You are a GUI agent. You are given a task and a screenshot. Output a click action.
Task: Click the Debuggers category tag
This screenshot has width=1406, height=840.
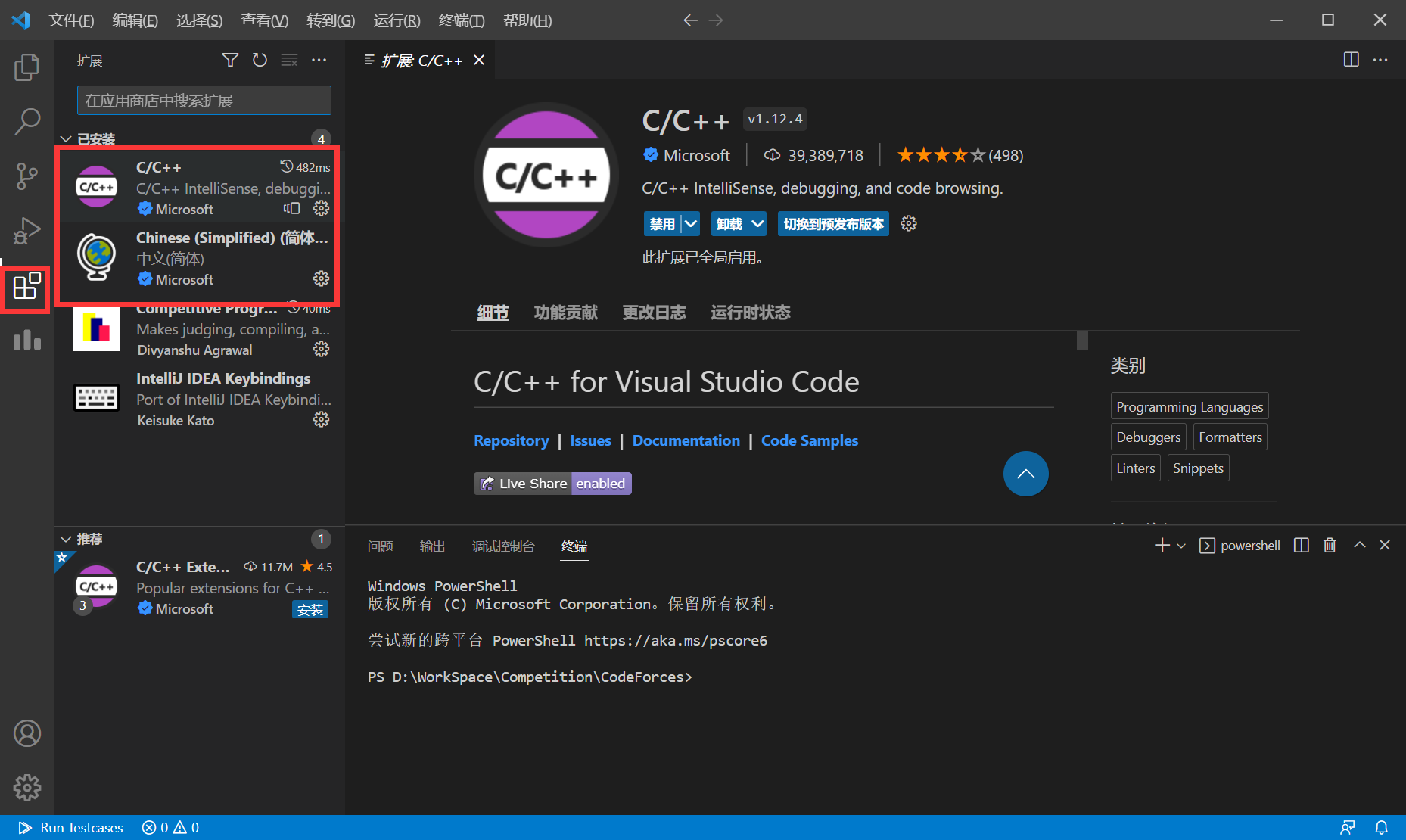(1149, 437)
